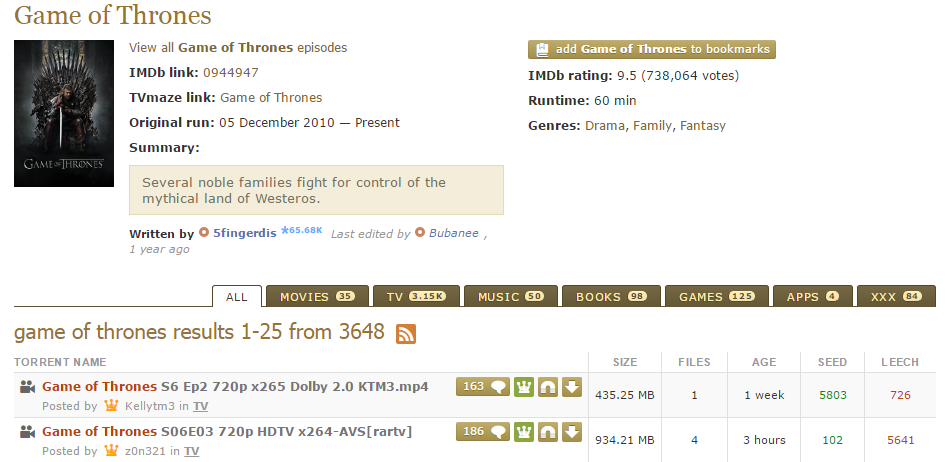This screenshot has width=946, height=462.
Task: Click seed count 102
Action: (833, 440)
